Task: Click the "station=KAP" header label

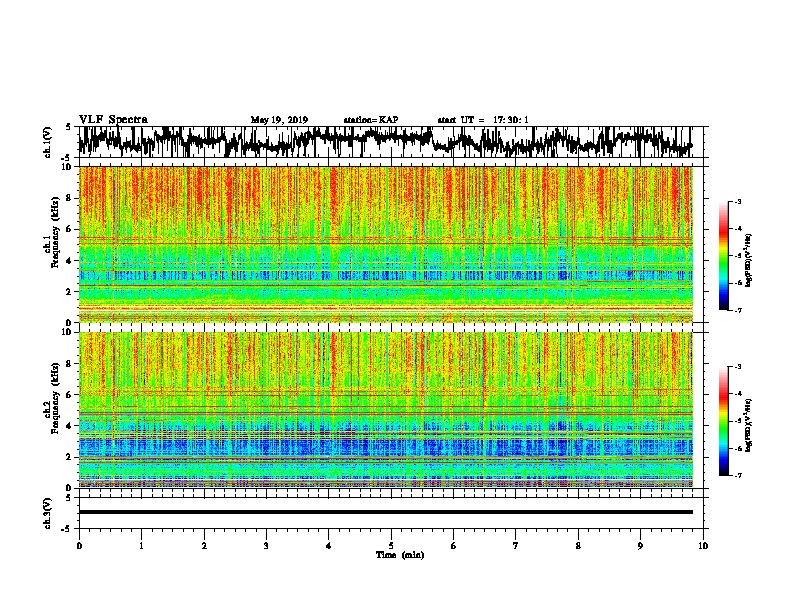Action: point(370,120)
